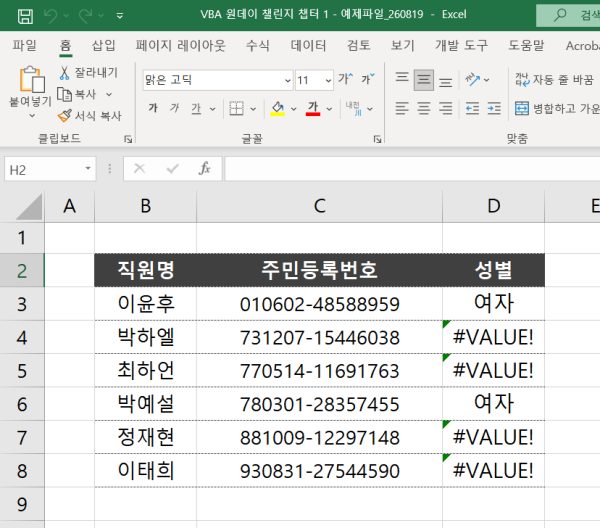The width and height of the screenshot is (600, 528).
Task: Open the 도움말 tab
Action: tap(526, 46)
